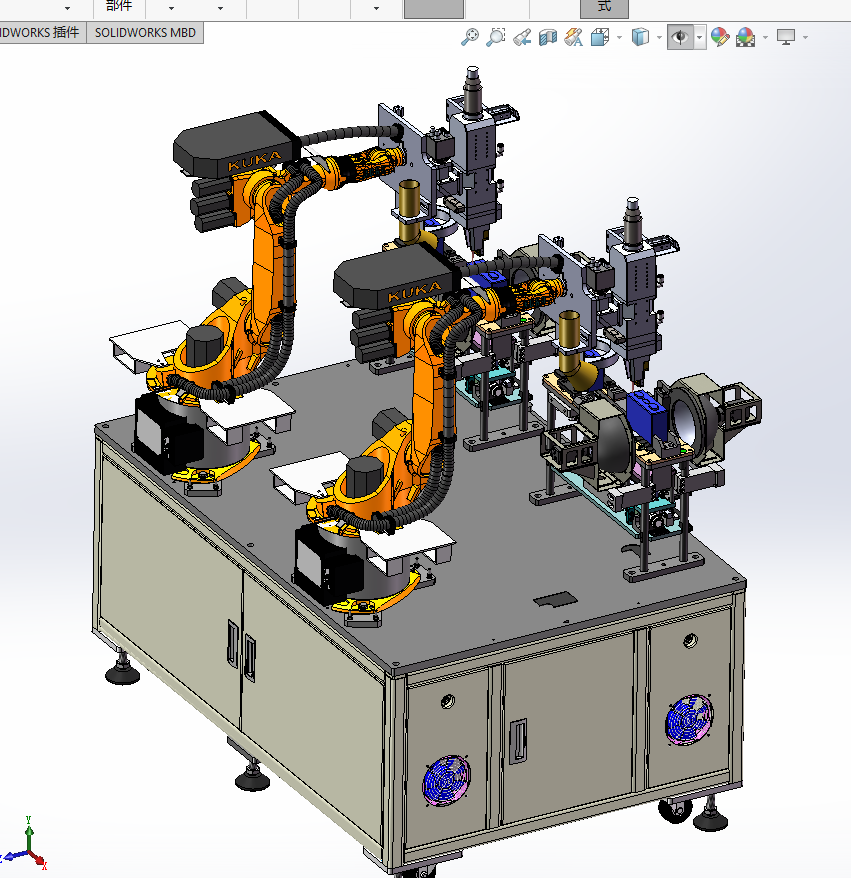Return to the Previous View
The width and height of the screenshot is (851, 878).
tap(522, 38)
